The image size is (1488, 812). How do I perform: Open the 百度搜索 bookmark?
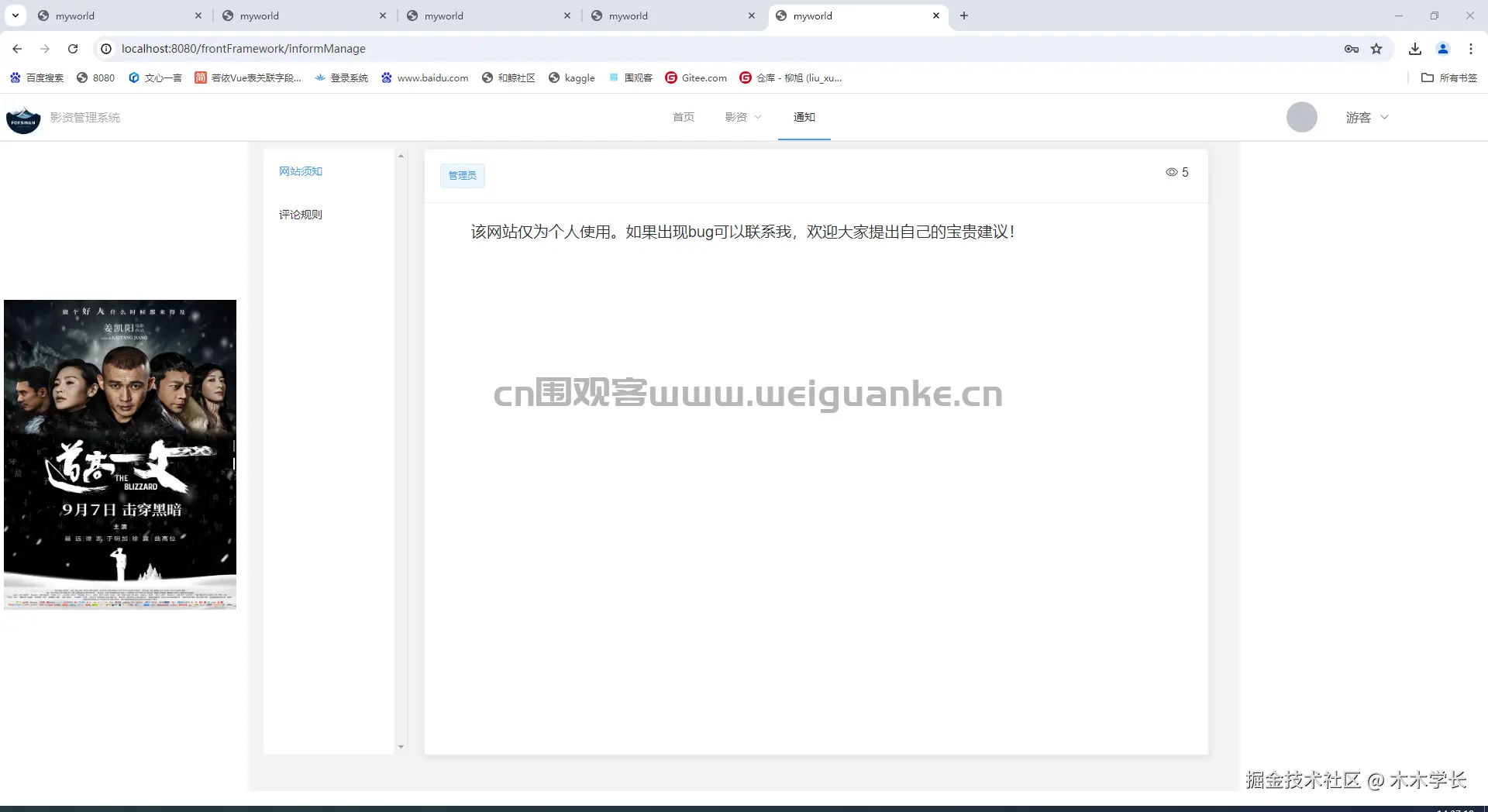[x=36, y=77]
